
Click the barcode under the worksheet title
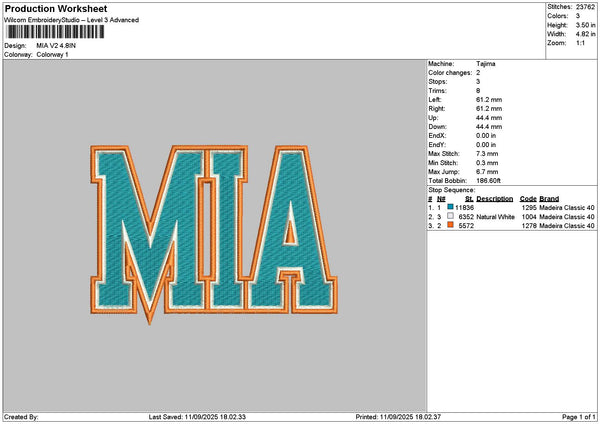[x=55, y=32]
